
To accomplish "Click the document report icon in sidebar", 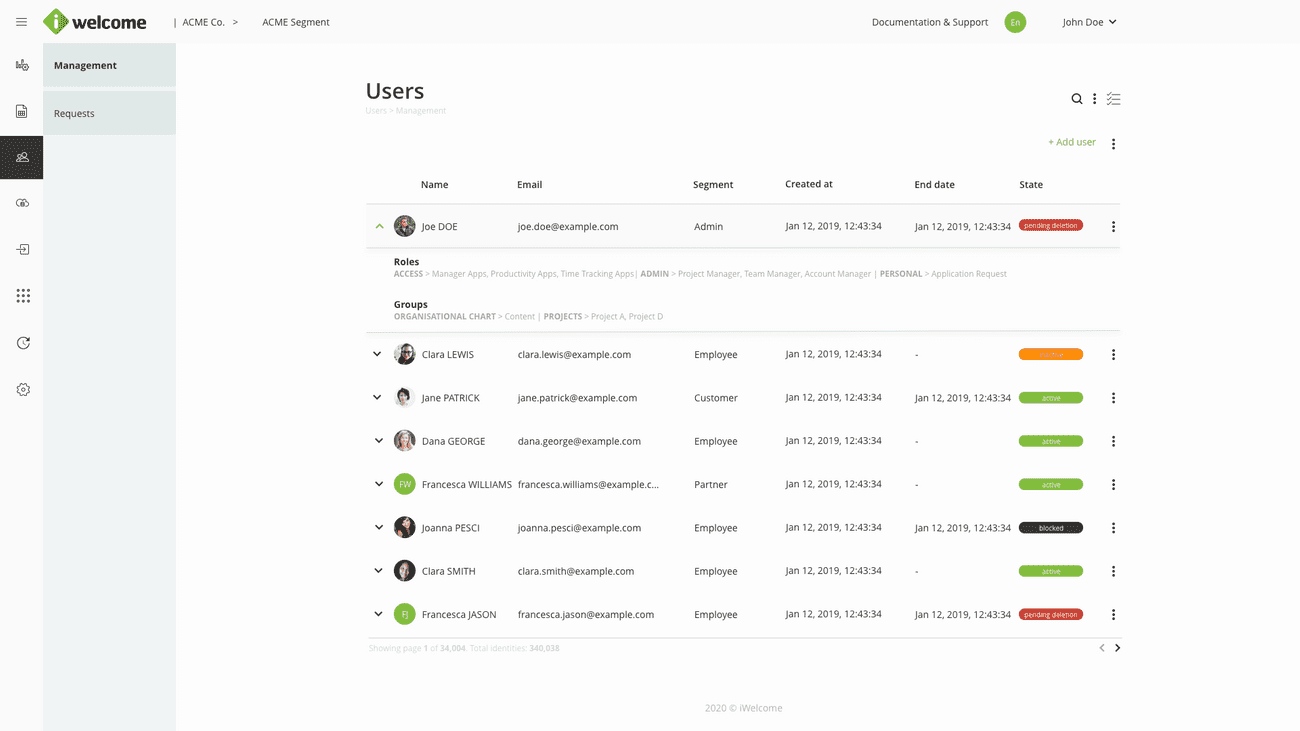I will (22, 112).
